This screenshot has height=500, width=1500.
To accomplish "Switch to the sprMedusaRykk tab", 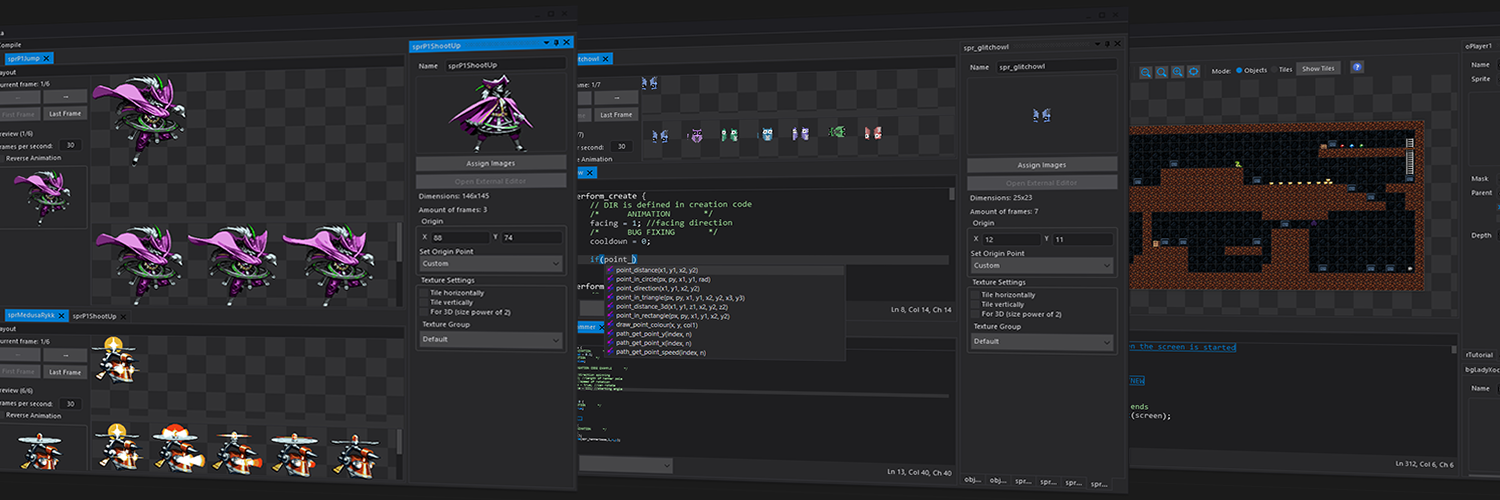I will [x=35, y=315].
